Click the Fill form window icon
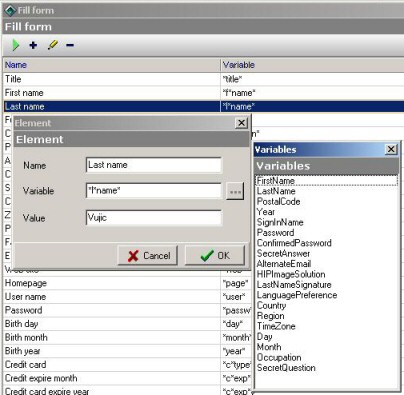This screenshot has height=395, width=404. point(10,10)
